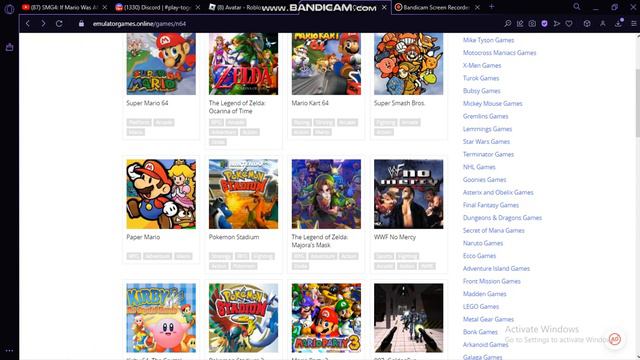Take a snapshot with camera icon
This screenshot has width=640, height=360.
pos(532,24)
